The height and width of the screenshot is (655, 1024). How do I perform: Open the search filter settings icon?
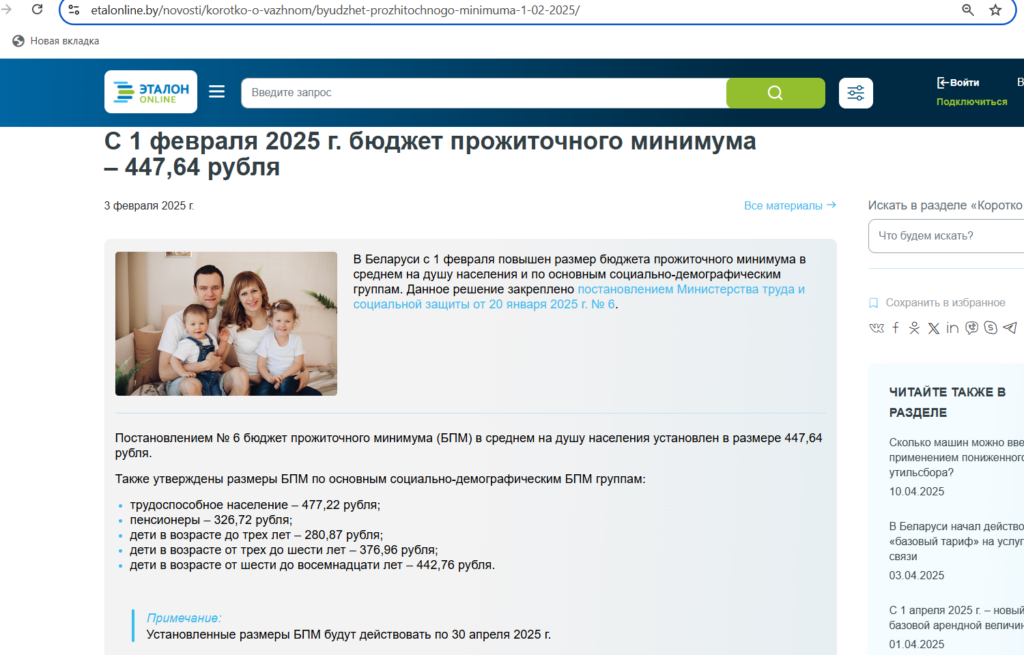[x=856, y=93]
